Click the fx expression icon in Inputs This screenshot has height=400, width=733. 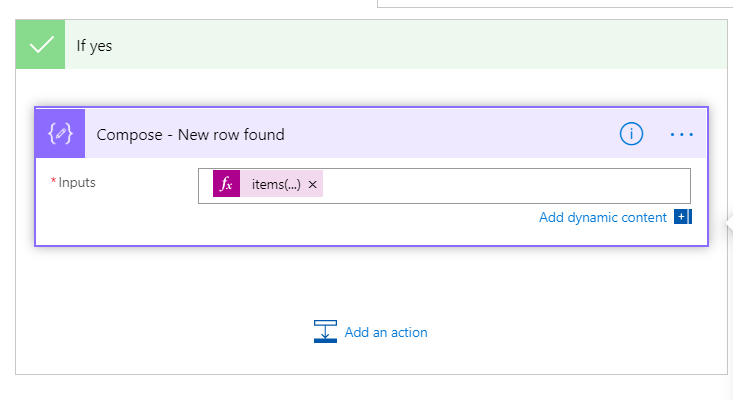[226, 184]
